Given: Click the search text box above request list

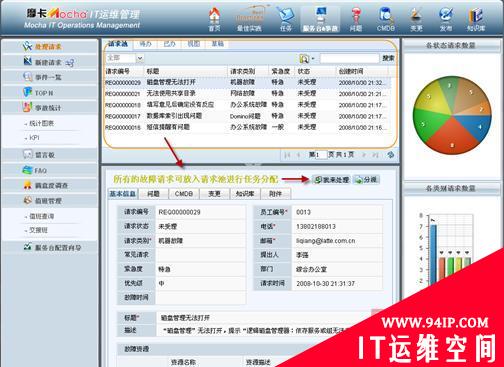Looking at the screenshot, I should [x=349, y=59].
